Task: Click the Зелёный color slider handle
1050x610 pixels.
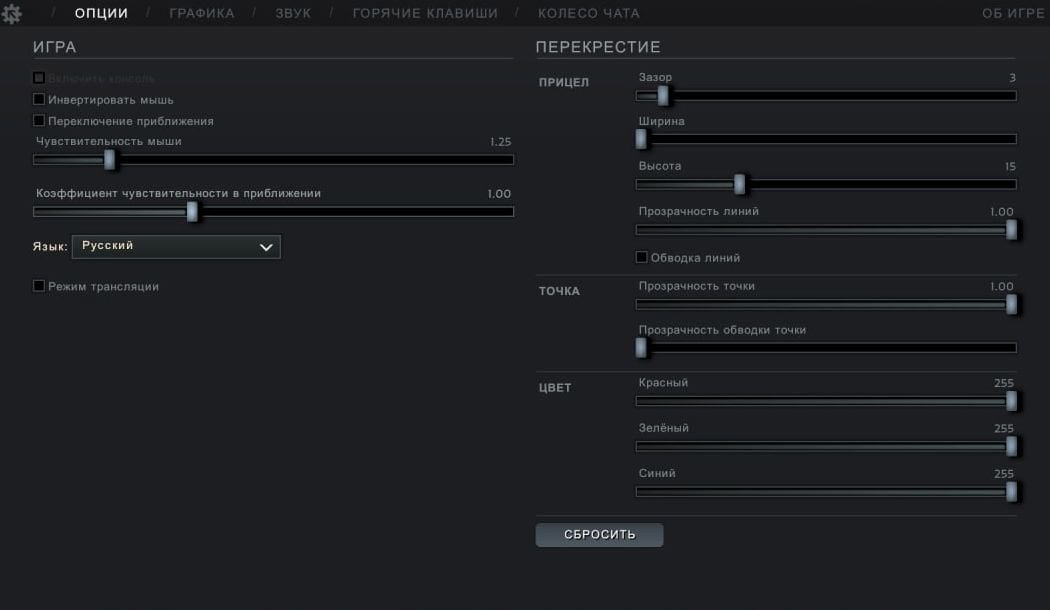Action: coord(1012,446)
